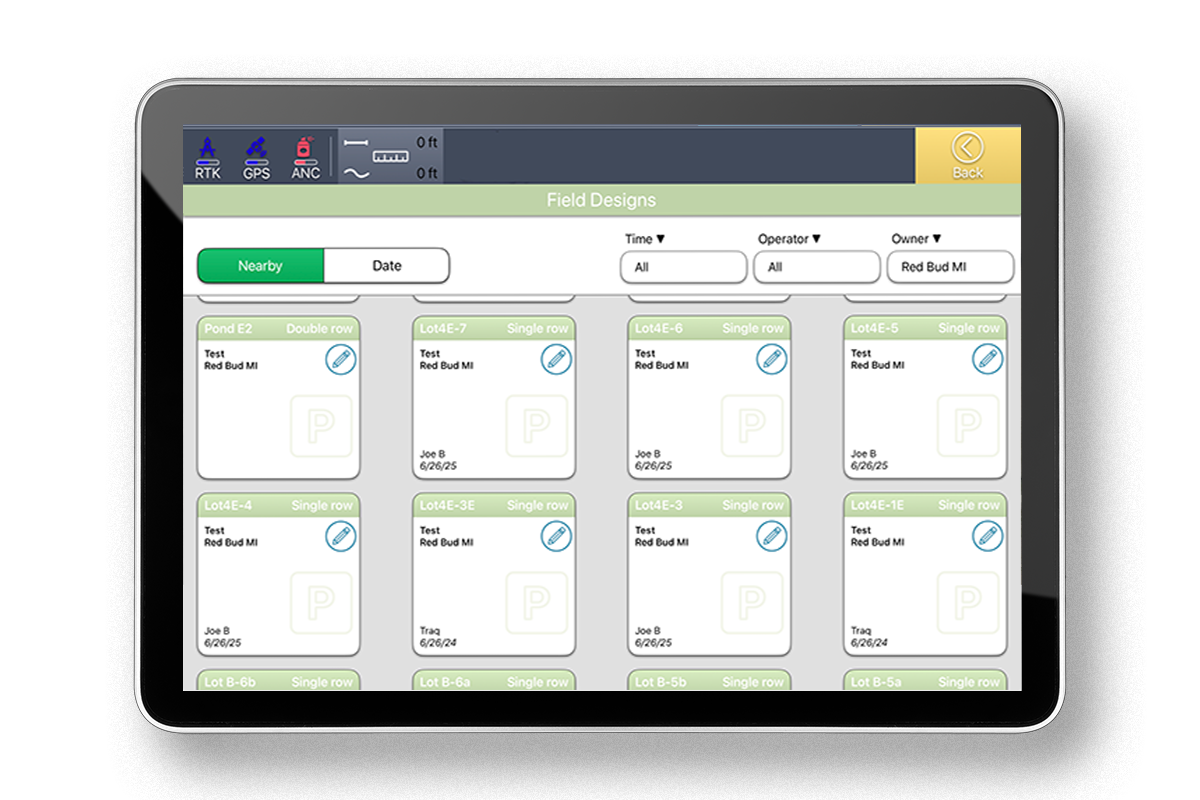Open the Lot4E-7 card header
This screenshot has width=1200, height=800.
pos(494,329)
